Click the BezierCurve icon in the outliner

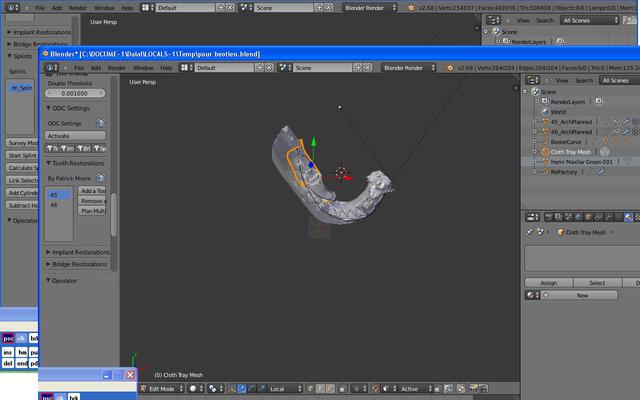(545, 142)
